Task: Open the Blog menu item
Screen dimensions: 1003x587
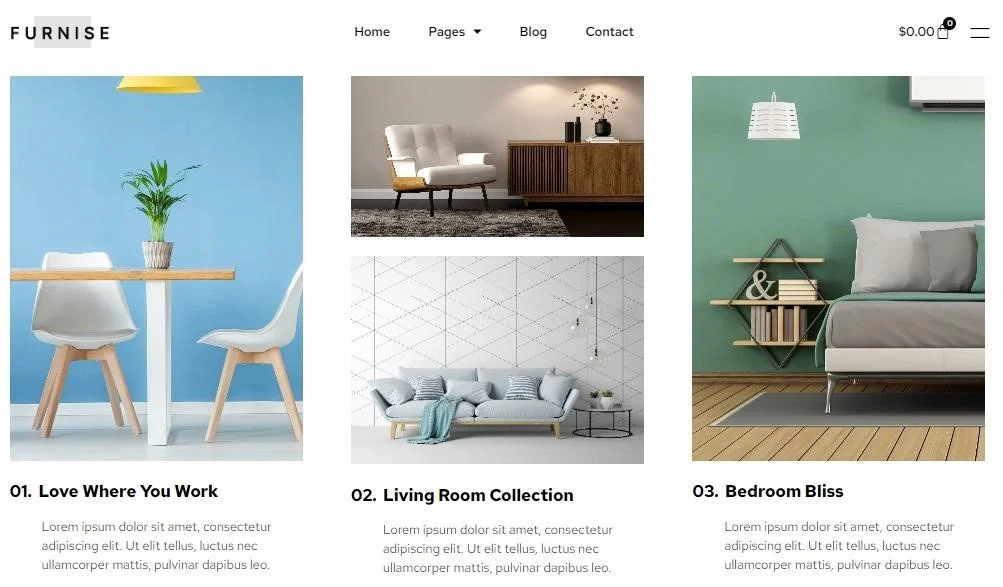Action: pyautogui.click(x=533, y=31)
